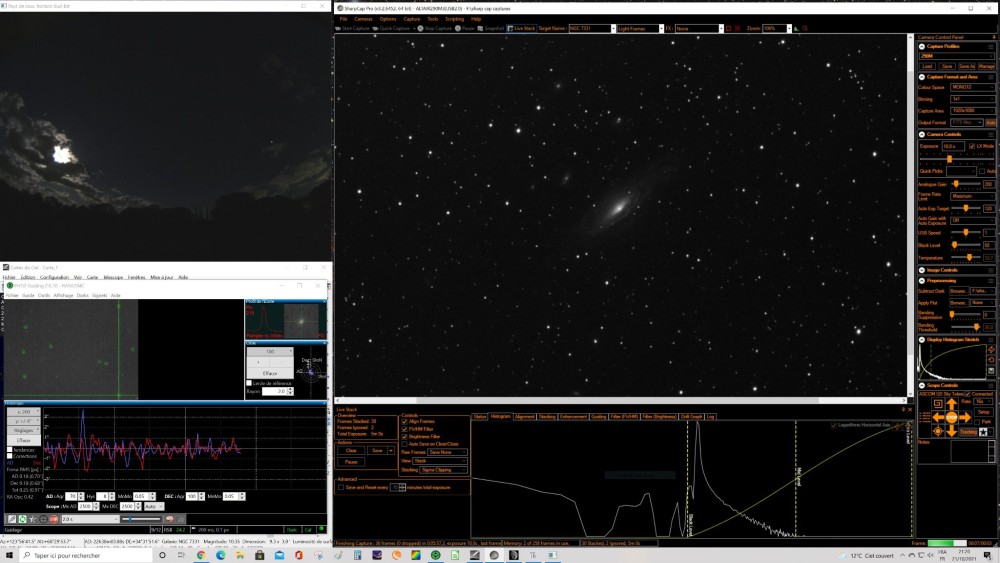Enable Save and Reset every checkbox

point(341,487)
